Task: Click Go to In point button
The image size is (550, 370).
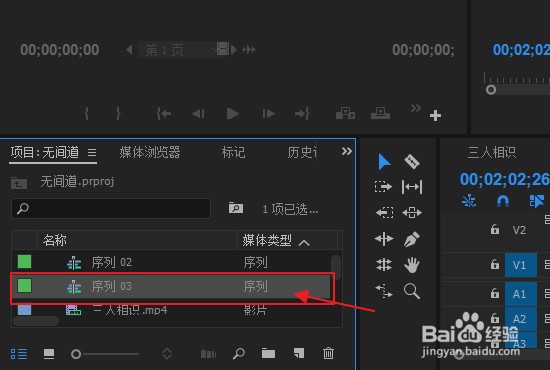Action: (x=163, y=114)
